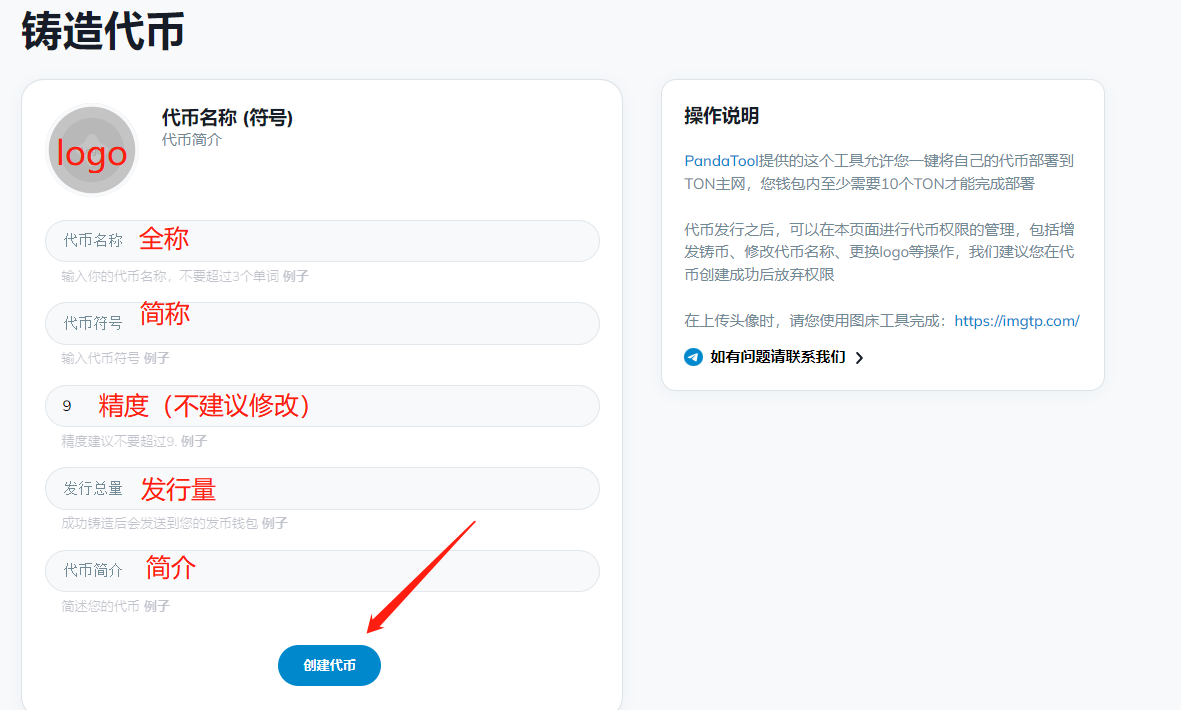Viewport: 1181px width, 710px height.
Task: Click the 操作说明 panel heading
Action: (x=721, y=116)
